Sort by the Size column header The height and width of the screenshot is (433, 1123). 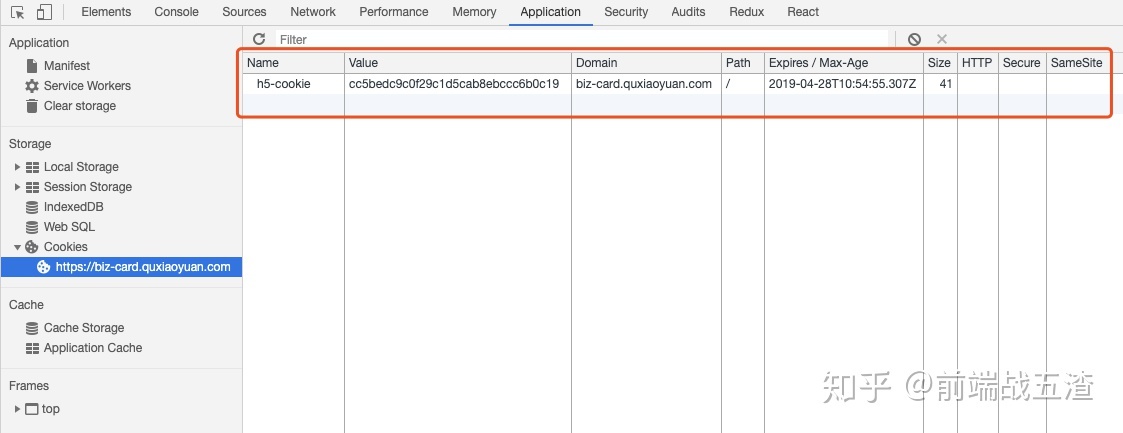pyautogui.click(x=940, y=63)
